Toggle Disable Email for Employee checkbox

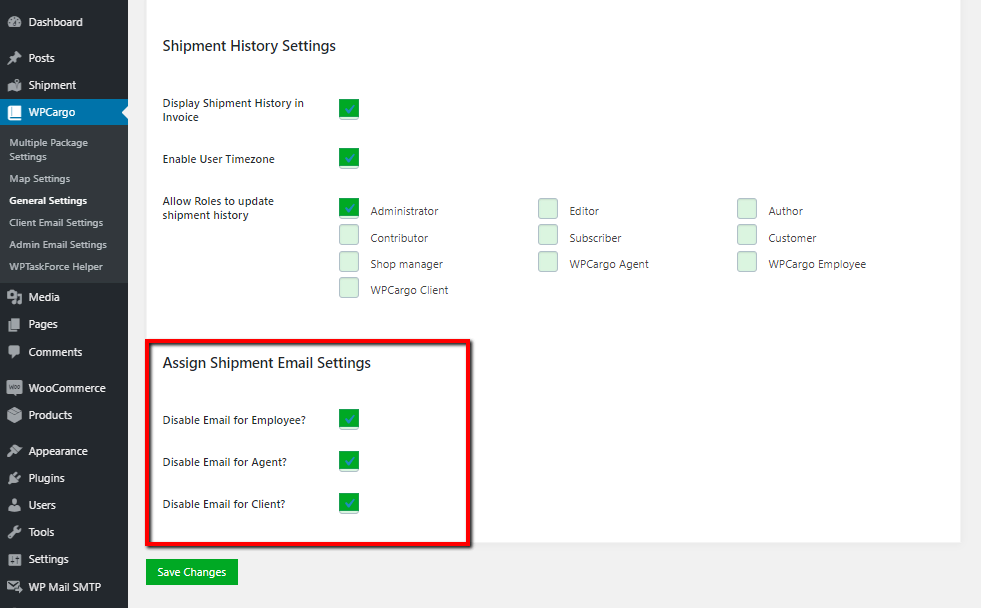point(349,419)
